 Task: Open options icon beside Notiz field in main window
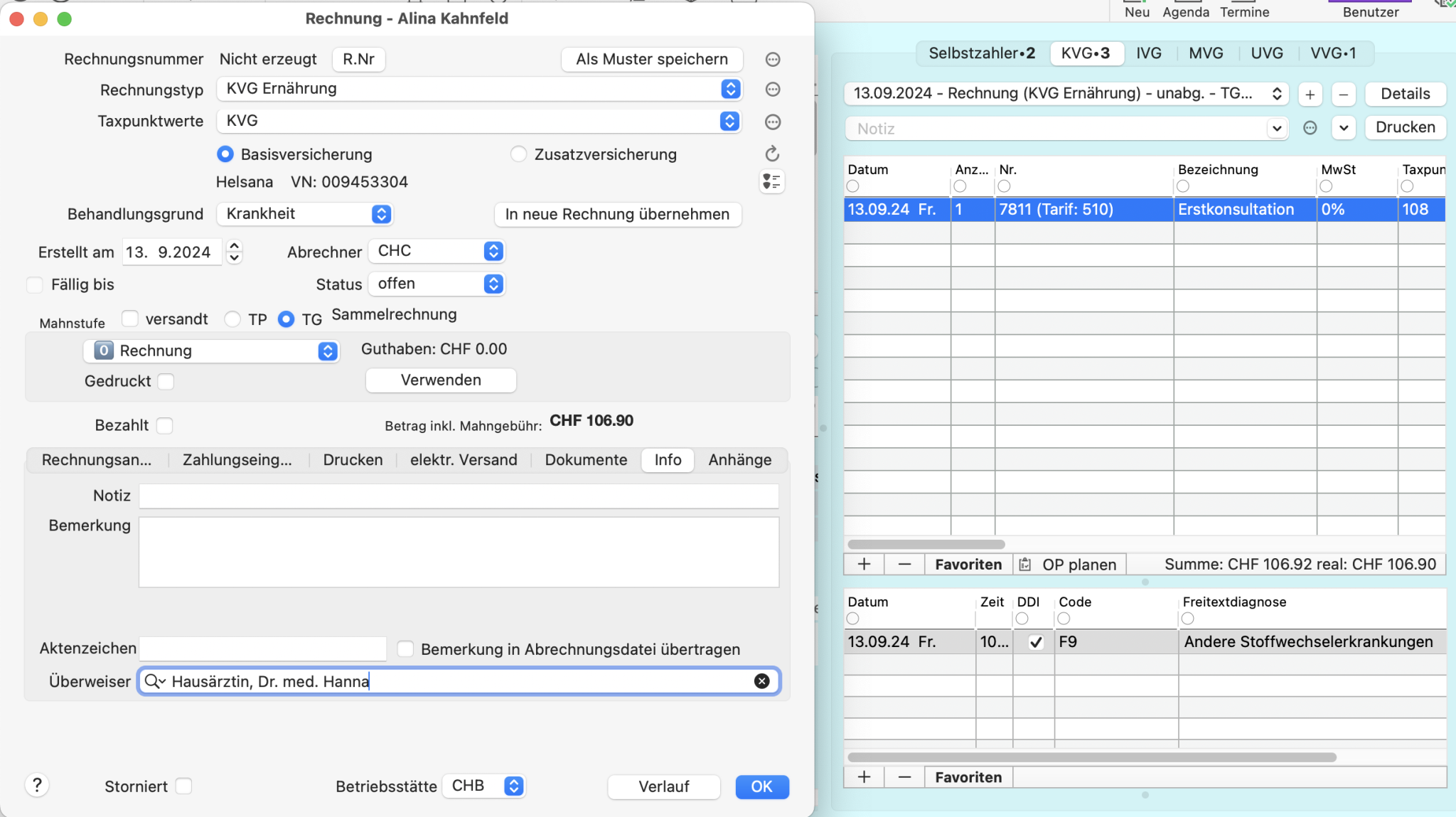click(1310, 128)
